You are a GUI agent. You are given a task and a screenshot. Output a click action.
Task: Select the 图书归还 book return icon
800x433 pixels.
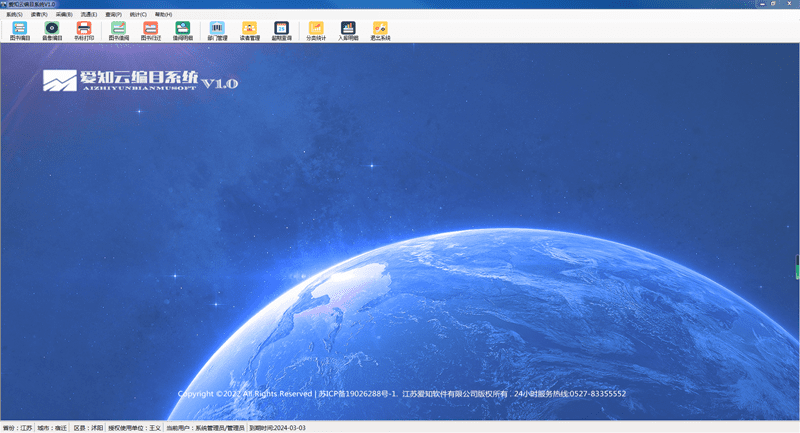(151, 30)
